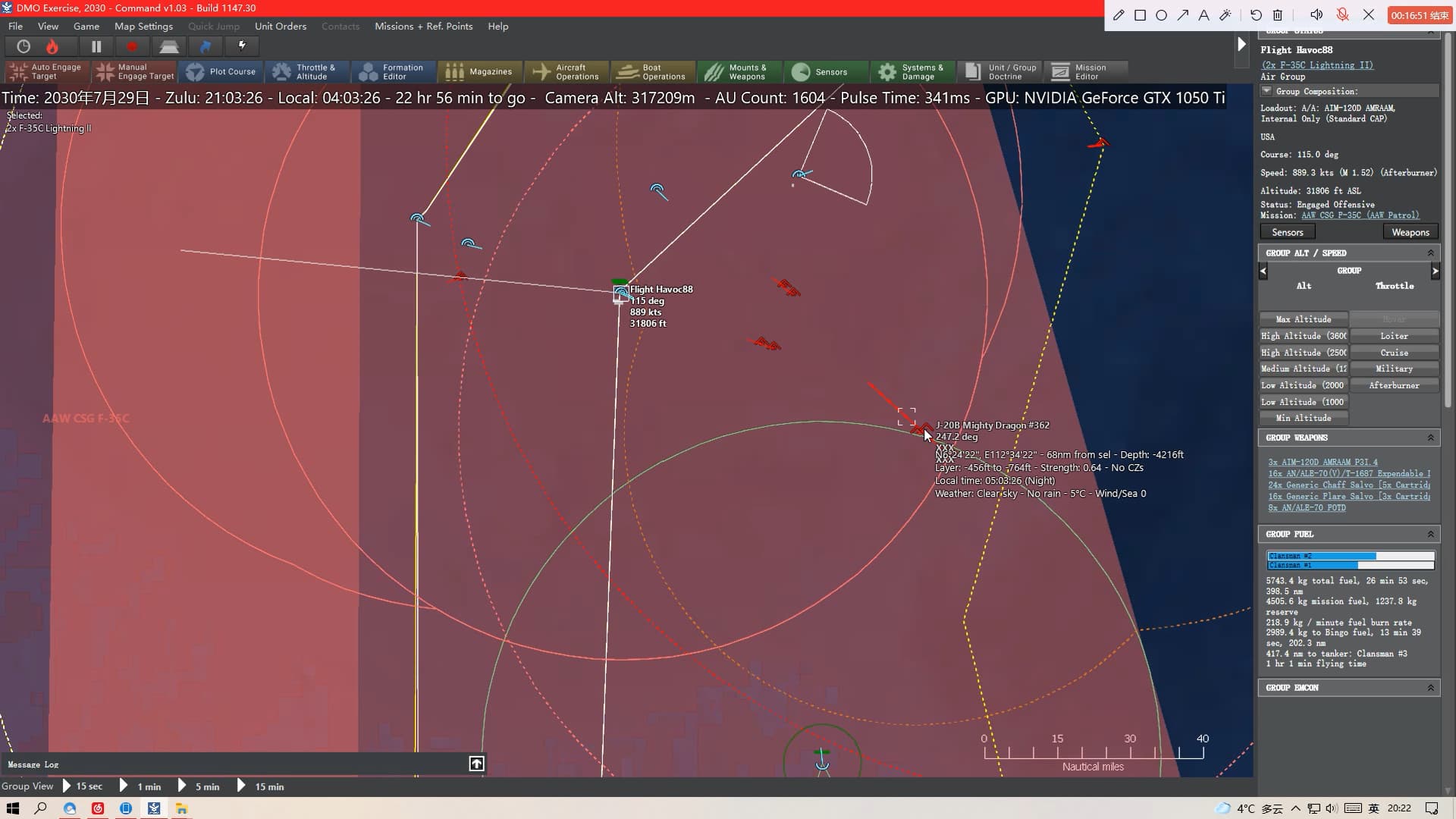Open Magazines window
Screen dimensions: 1456x819
coord(479,72)
